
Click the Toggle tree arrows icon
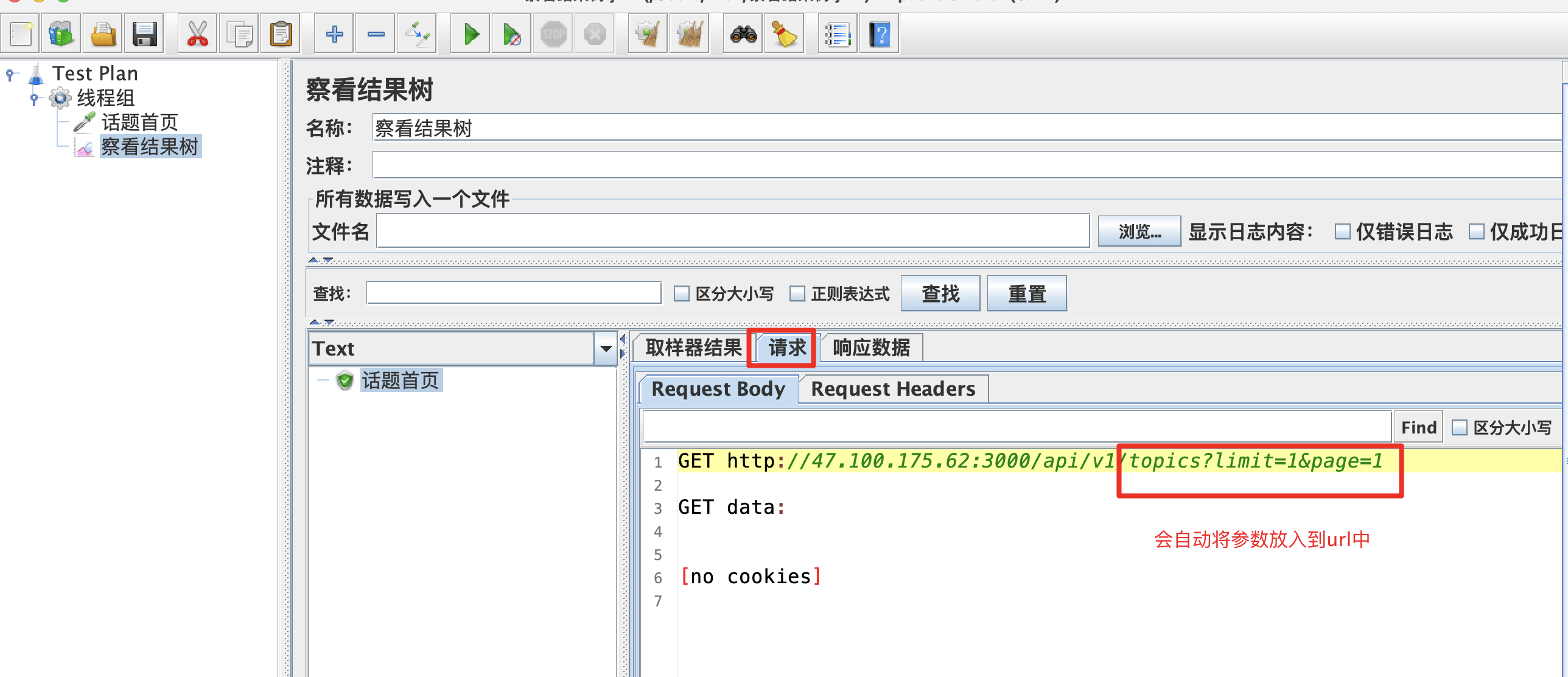(418, 35)
